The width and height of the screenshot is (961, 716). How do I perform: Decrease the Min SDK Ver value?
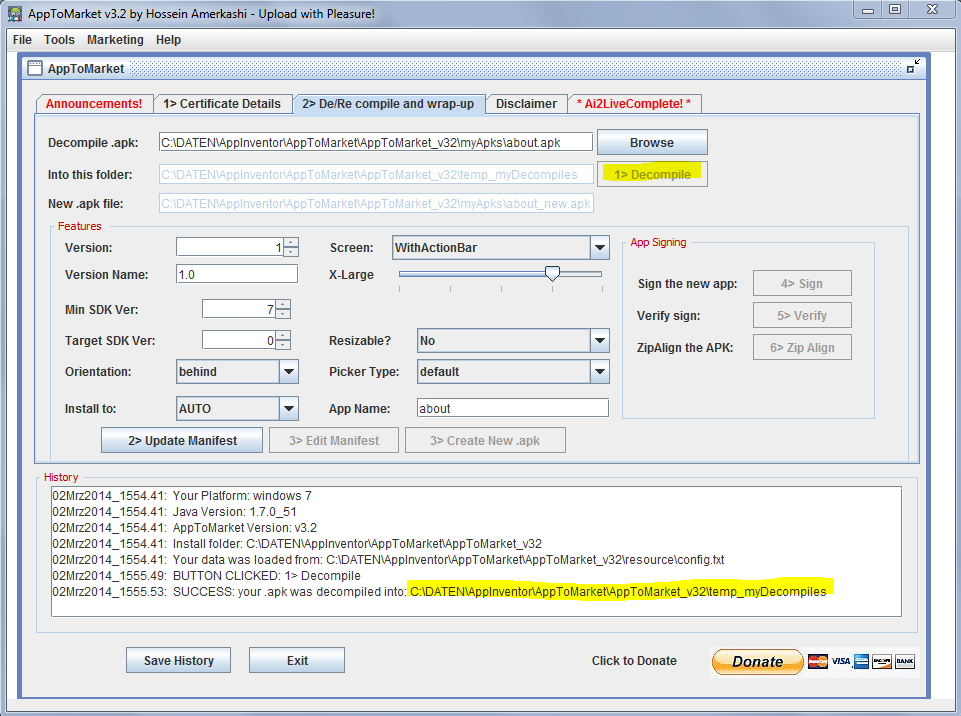[283, 314]
